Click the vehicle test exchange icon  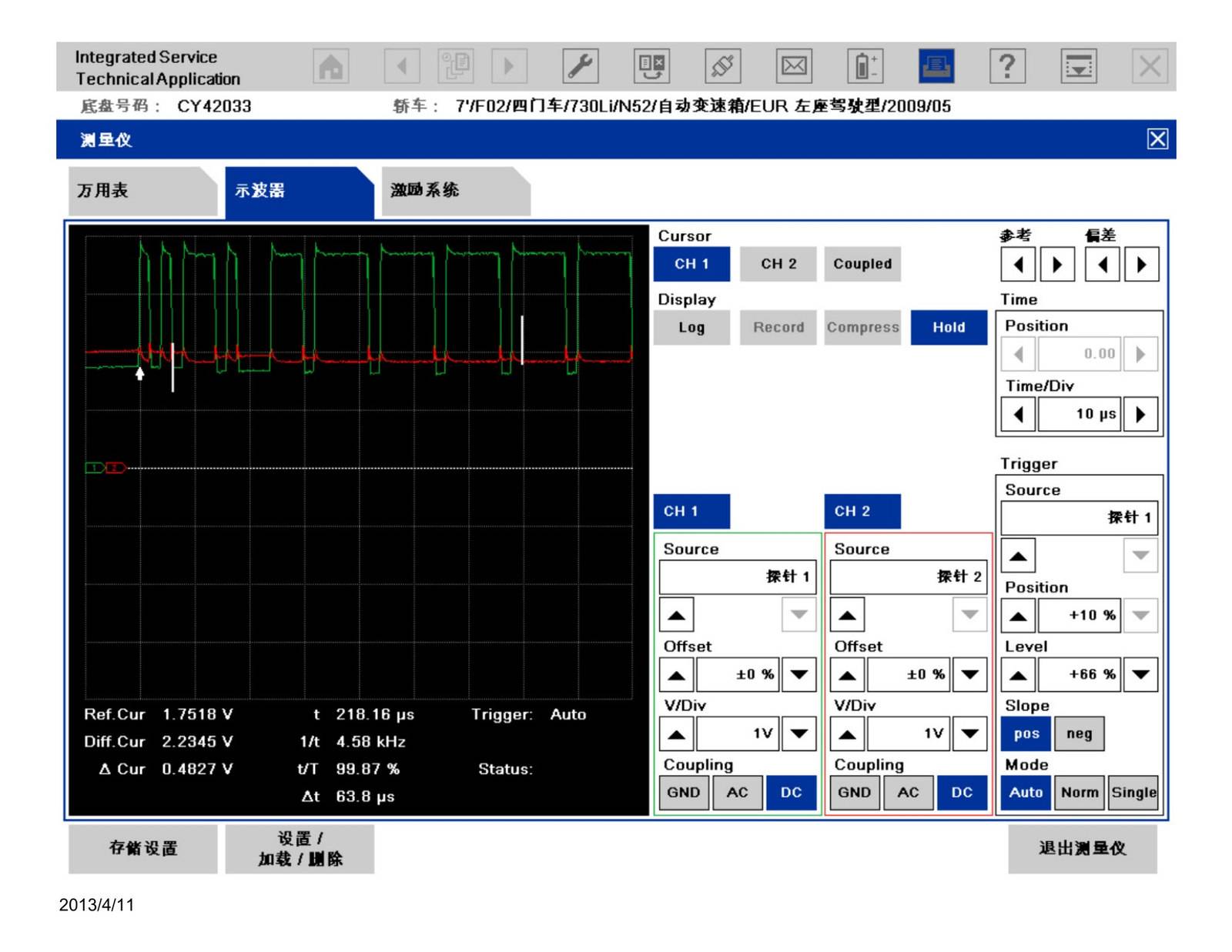pyautogui.click(x=651, y=66)
